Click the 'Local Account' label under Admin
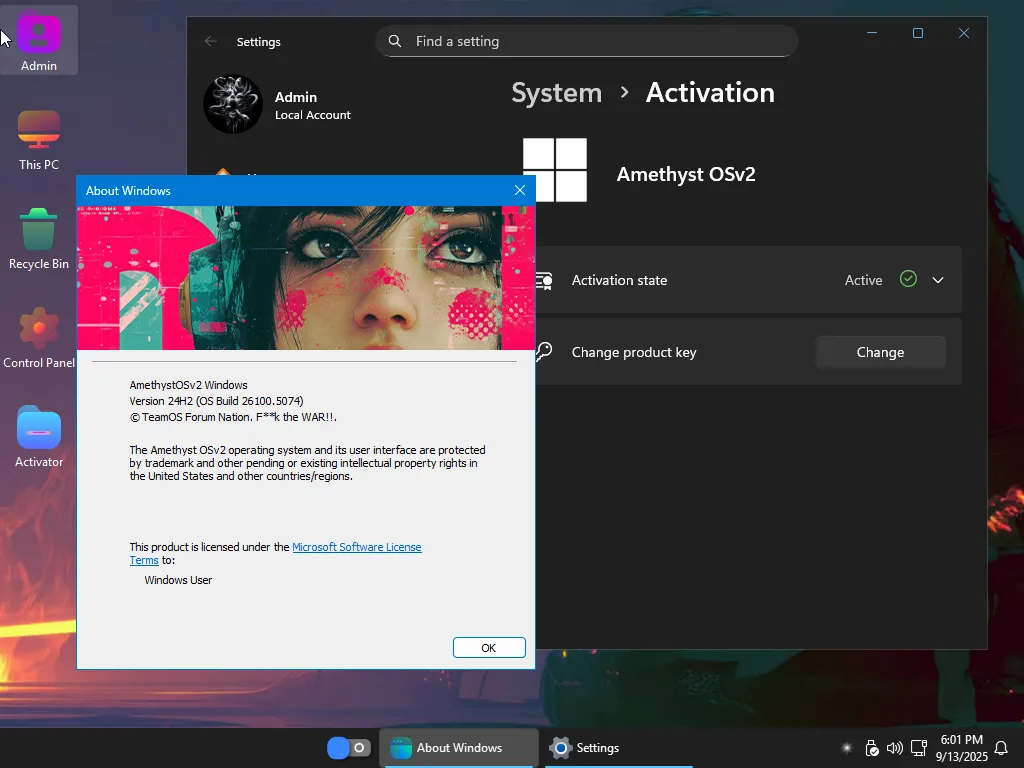 313,115
